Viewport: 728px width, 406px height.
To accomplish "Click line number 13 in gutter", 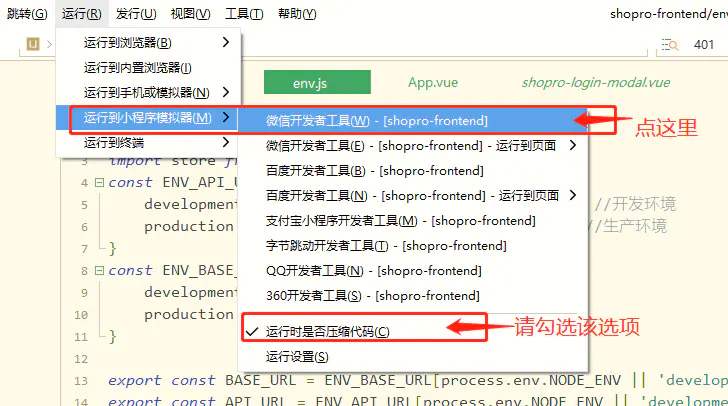I will pos(81,381).
